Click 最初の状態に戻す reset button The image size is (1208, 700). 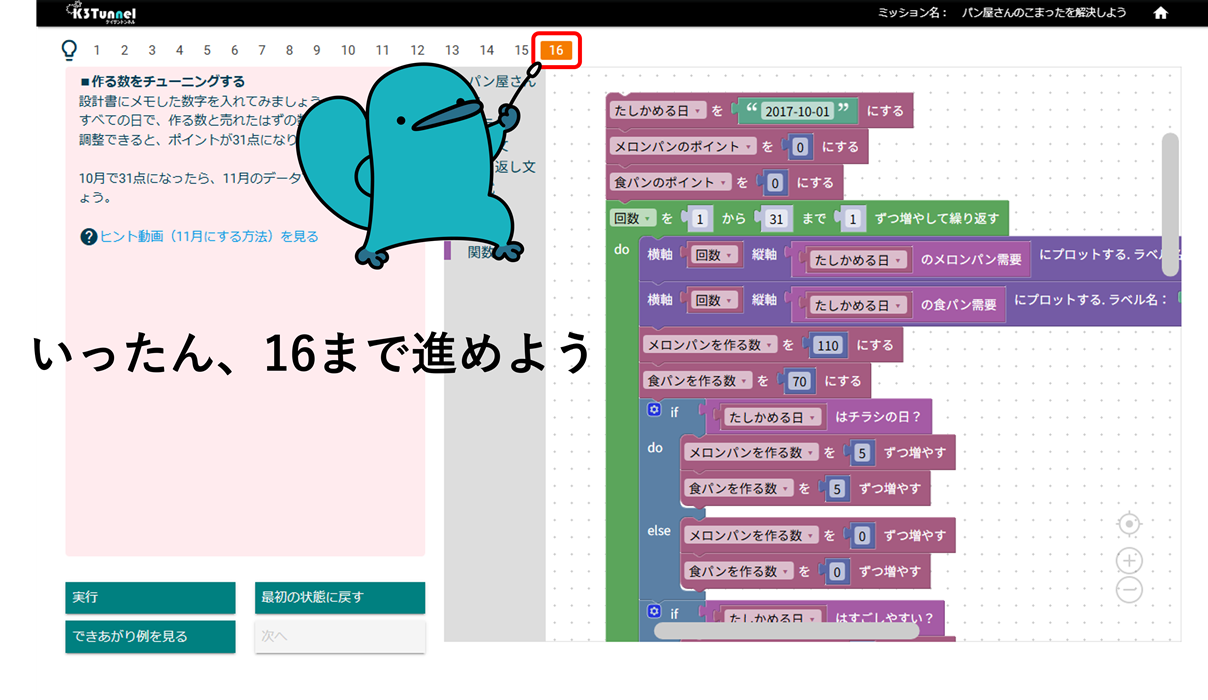click(x=339, y=598)
